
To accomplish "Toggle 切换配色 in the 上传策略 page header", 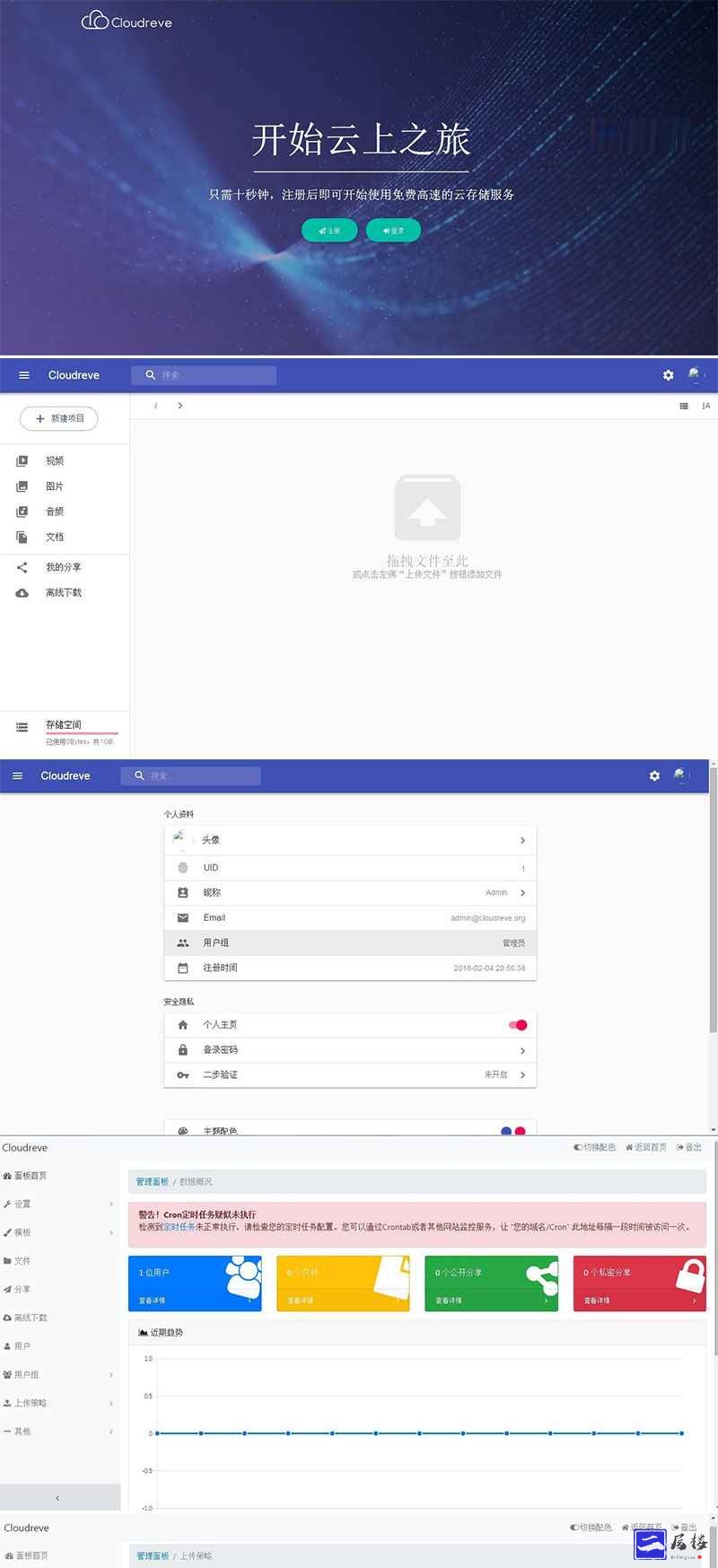I will point(591,1527).
